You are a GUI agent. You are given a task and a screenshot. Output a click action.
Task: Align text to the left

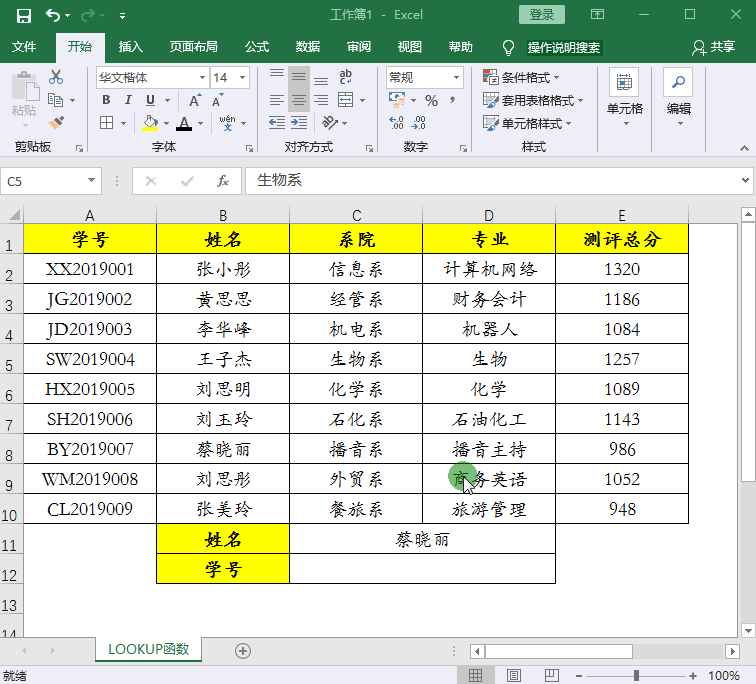click(x=277, y=100)
